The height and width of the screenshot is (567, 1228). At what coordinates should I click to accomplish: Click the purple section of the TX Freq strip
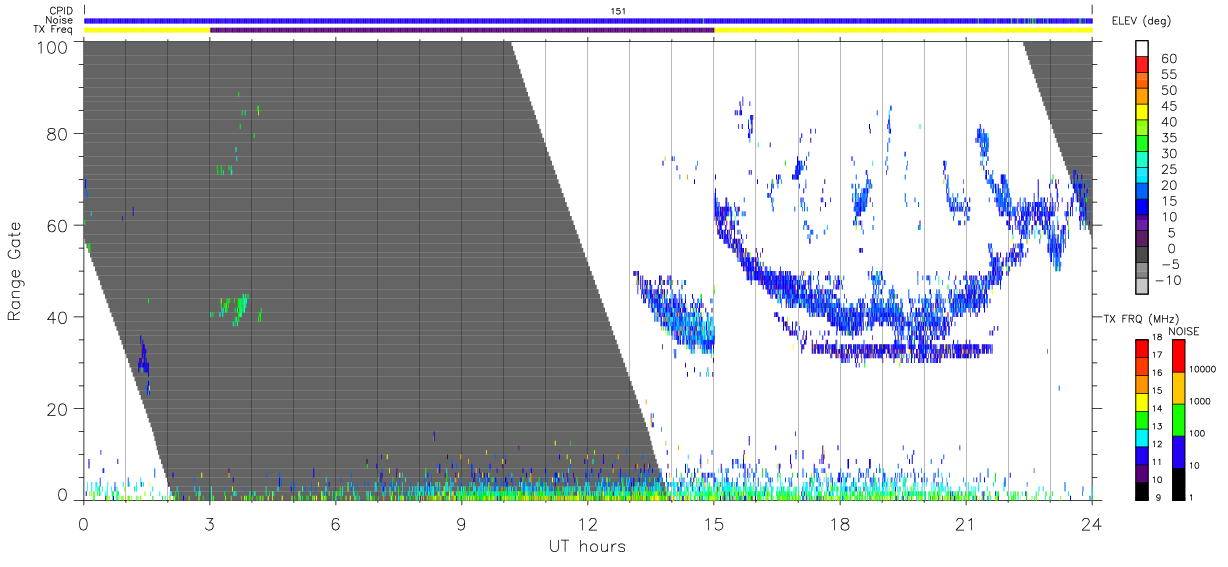(462, 30)
